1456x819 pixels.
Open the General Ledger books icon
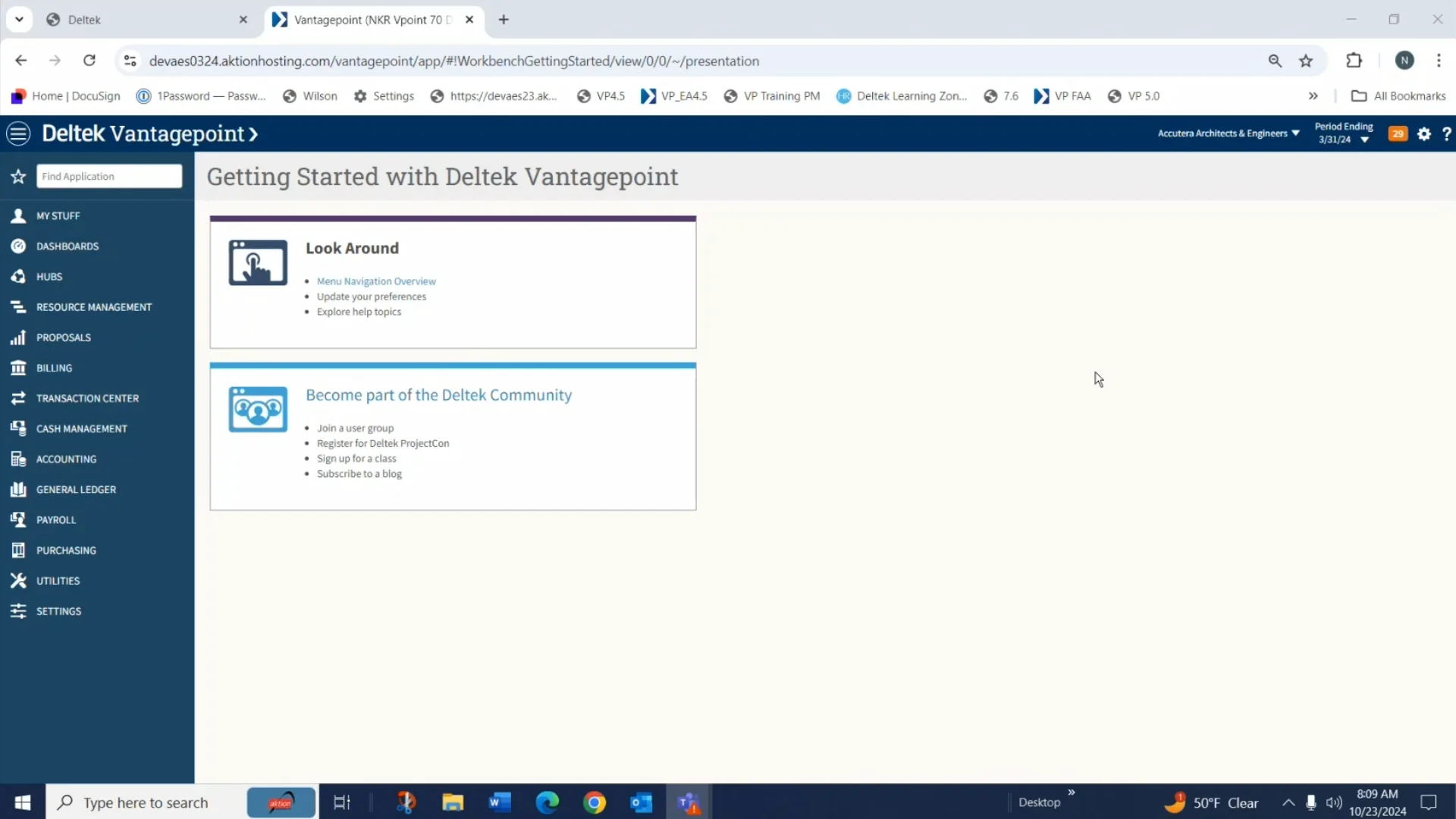[x=18, y=489]
